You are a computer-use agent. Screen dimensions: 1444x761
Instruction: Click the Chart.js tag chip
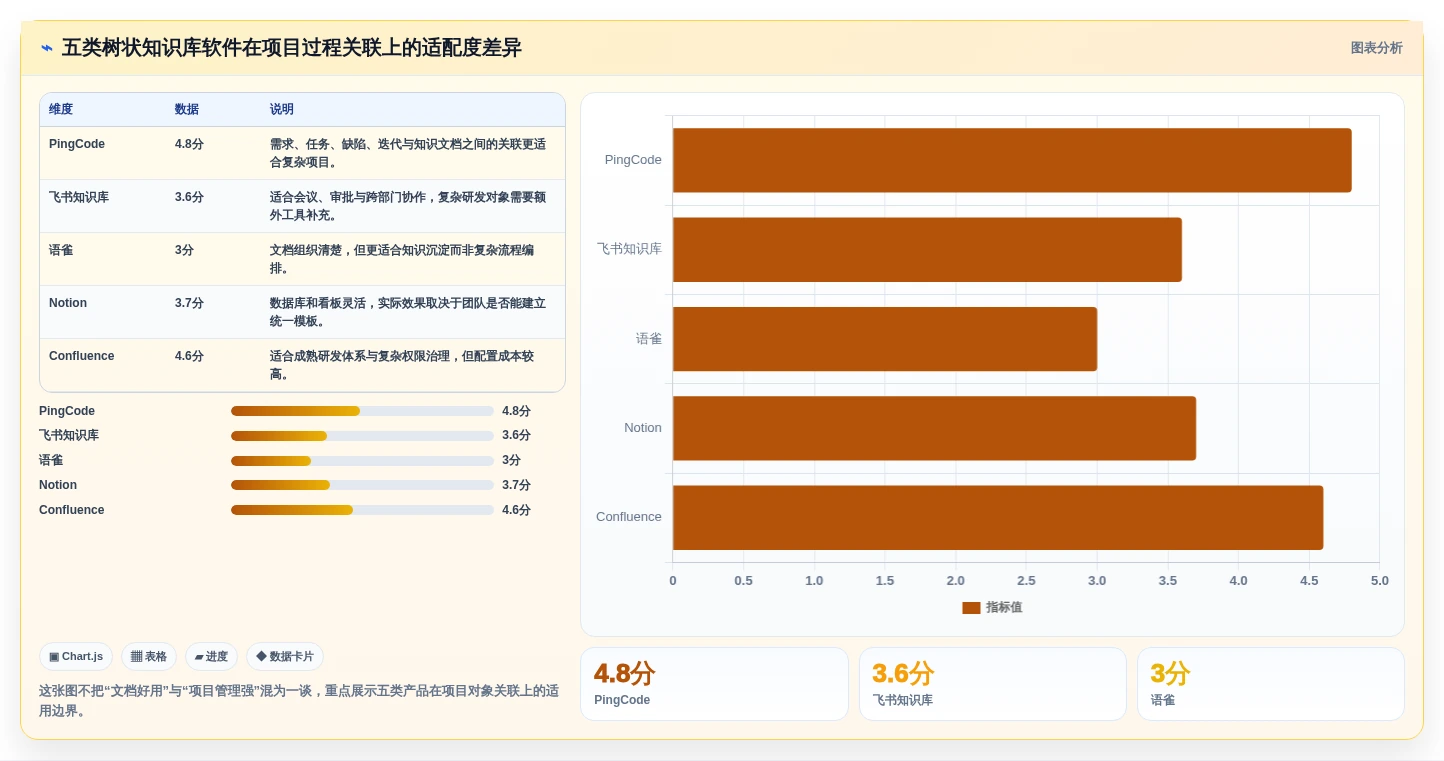76,657
